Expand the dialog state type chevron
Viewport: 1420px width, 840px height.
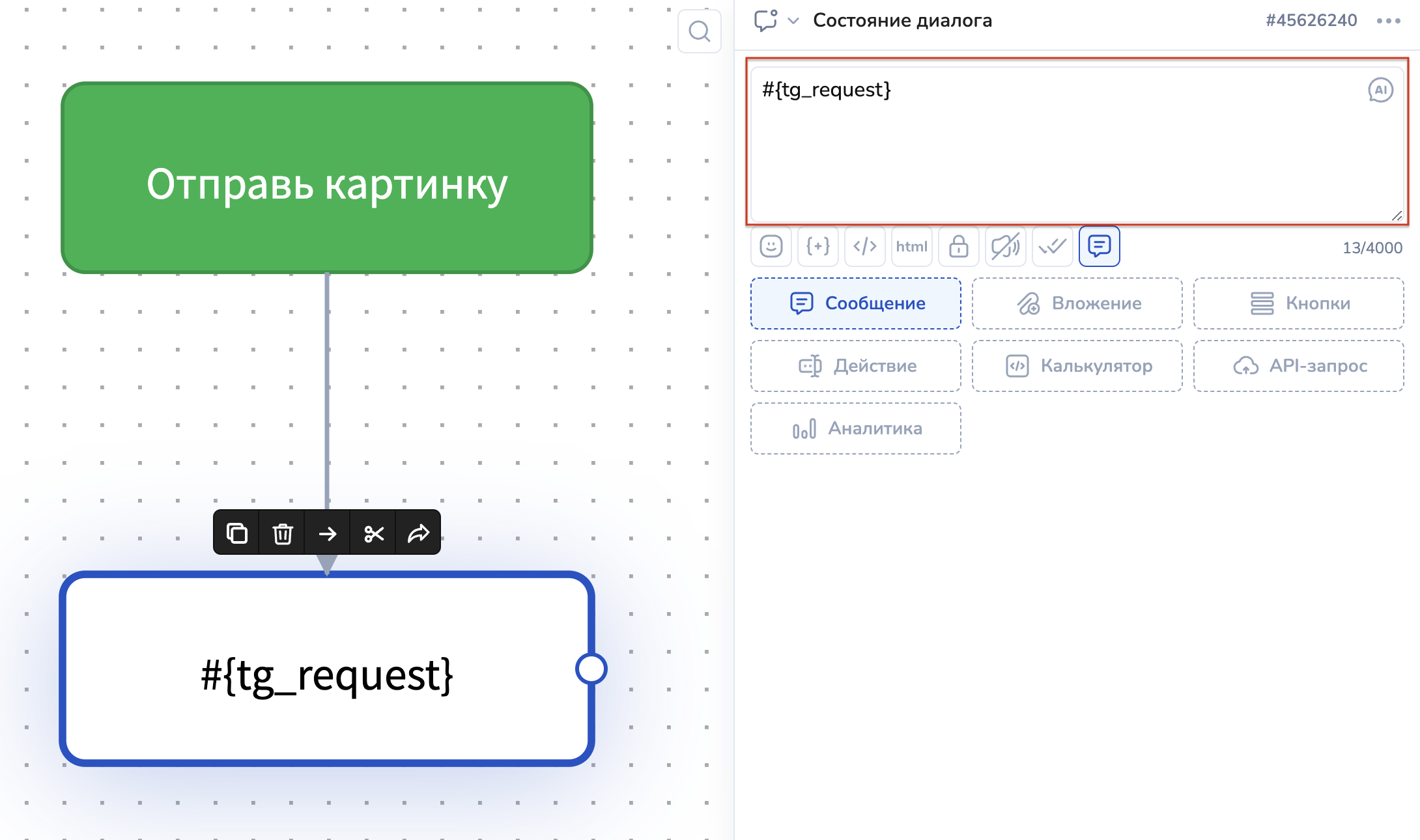pyautogui.click(x=793, y=21)
